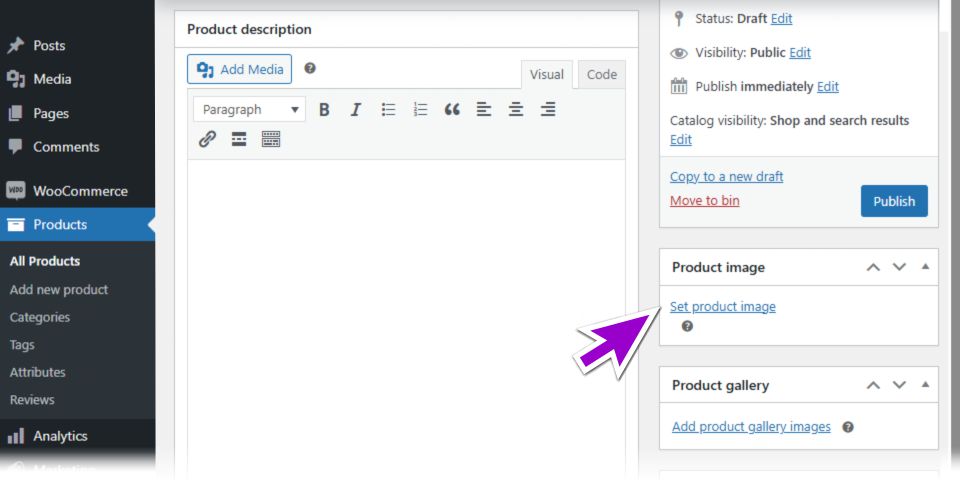Image resolution: width=960 pixels, height=480 pixels.
Task: Open Add new product submenu item
Action: pos(59,290)
